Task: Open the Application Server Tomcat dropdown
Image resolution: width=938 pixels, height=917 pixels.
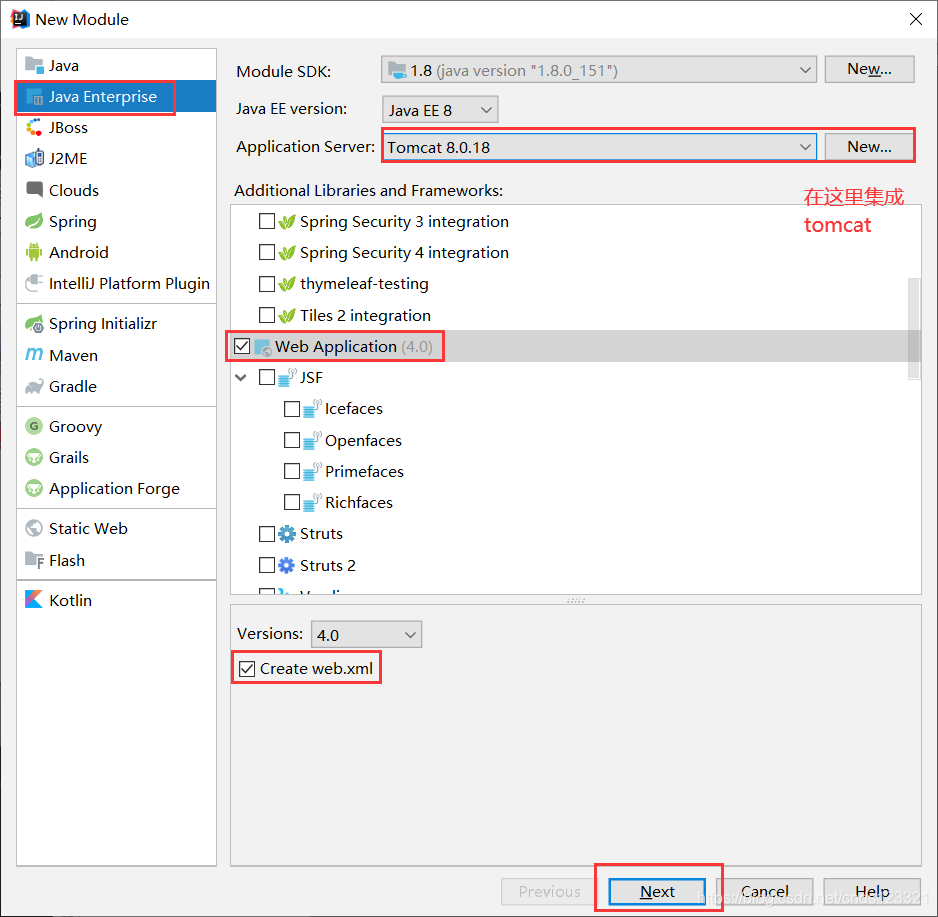Action: (x=600, y=147)
